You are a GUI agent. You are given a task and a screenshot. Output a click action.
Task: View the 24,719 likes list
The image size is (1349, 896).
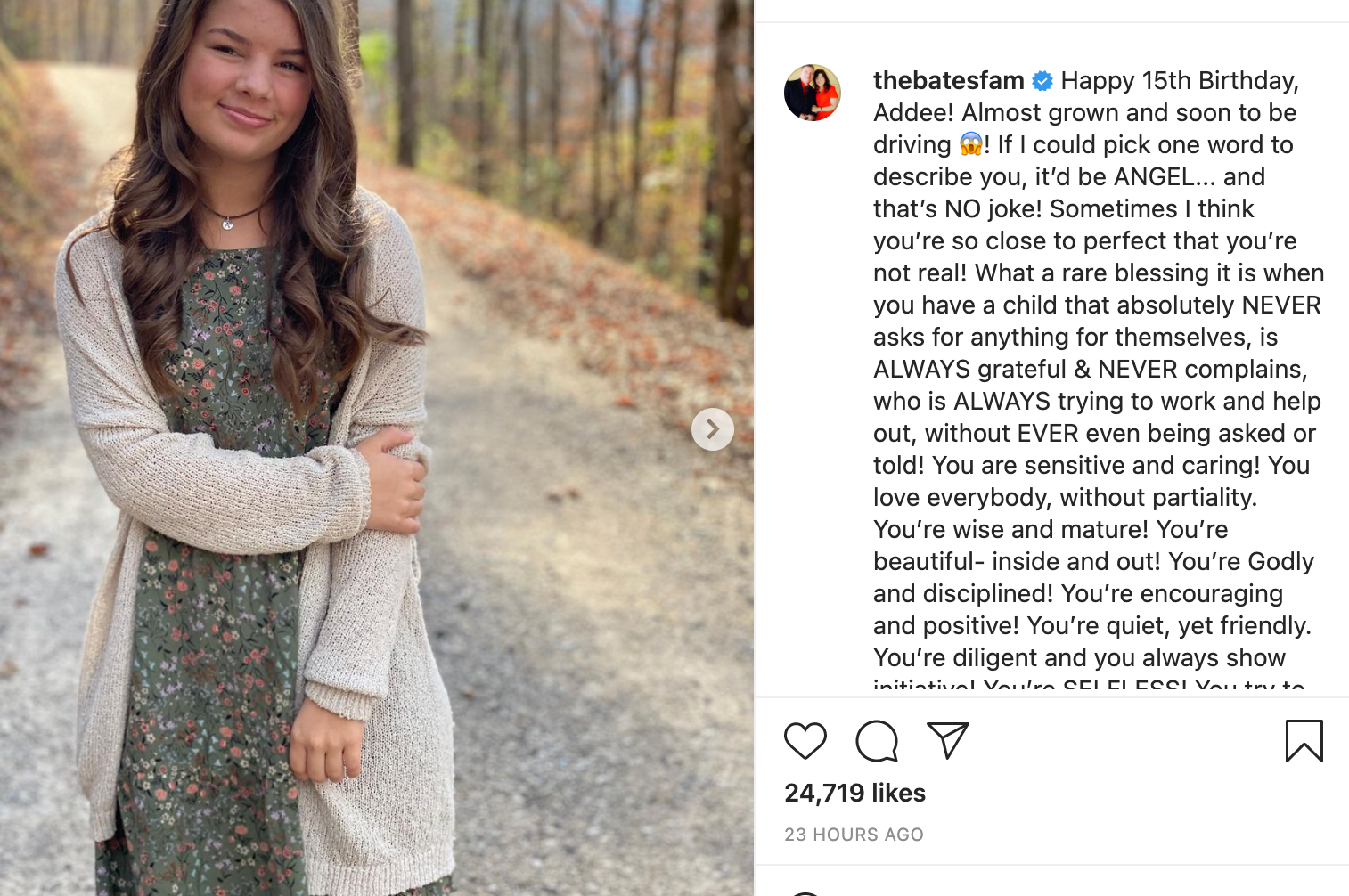tap(854, 793)
